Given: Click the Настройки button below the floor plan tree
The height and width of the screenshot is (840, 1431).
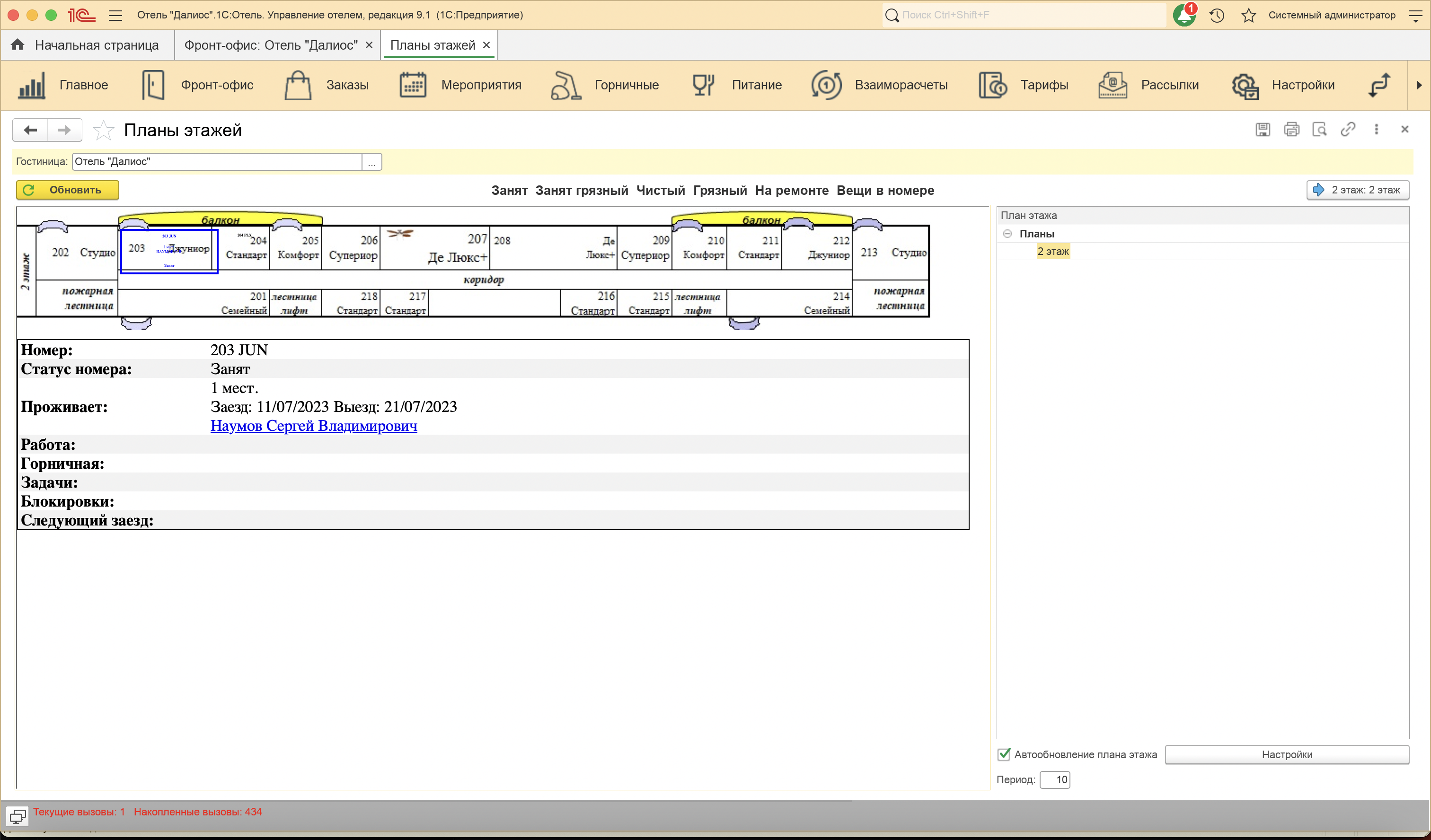Looking at the screenshot, I should tap(1287, 755).
